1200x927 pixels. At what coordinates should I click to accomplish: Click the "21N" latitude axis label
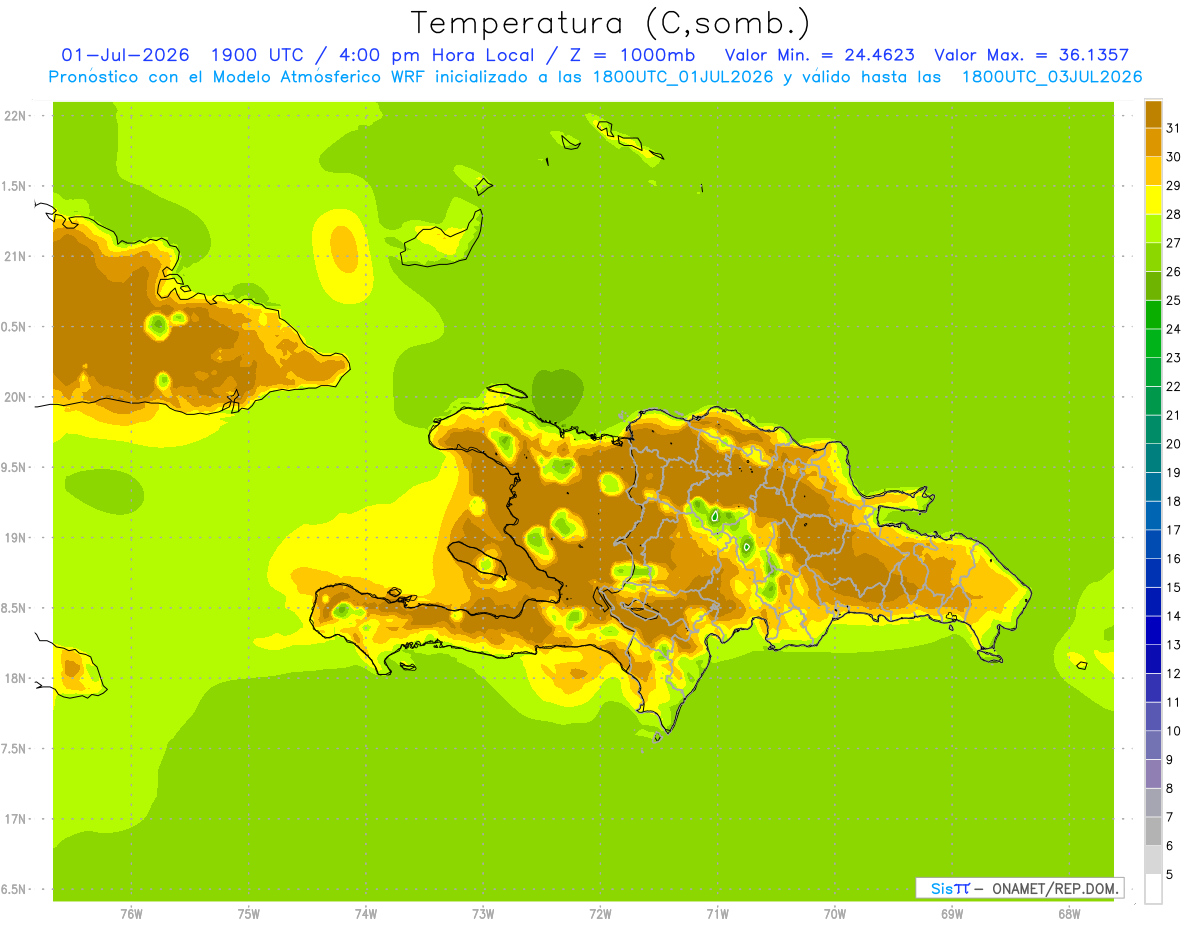point(16,257)
